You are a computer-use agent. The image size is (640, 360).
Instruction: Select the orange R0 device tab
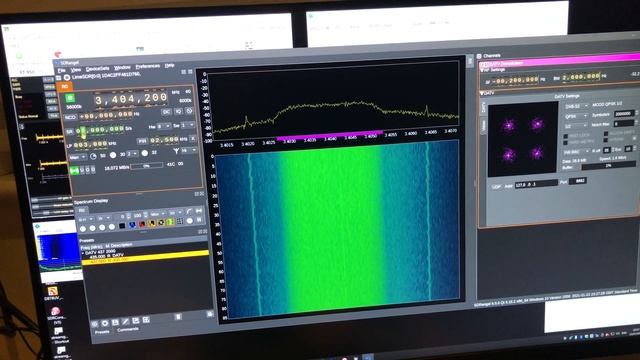click(x=64, y=86)
